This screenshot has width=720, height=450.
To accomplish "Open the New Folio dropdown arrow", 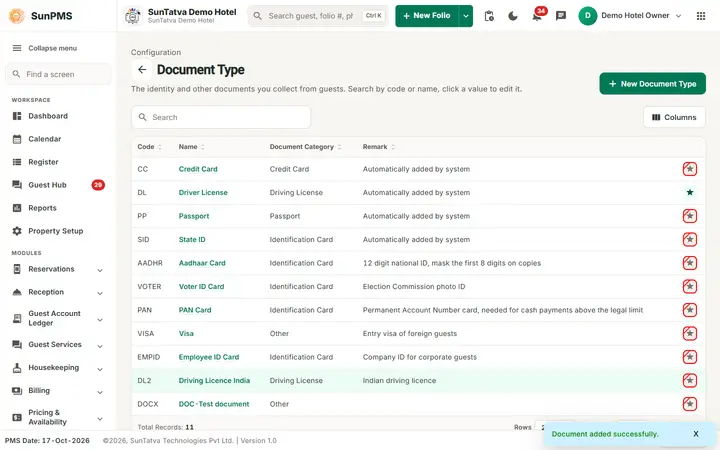I will [466, 16].
